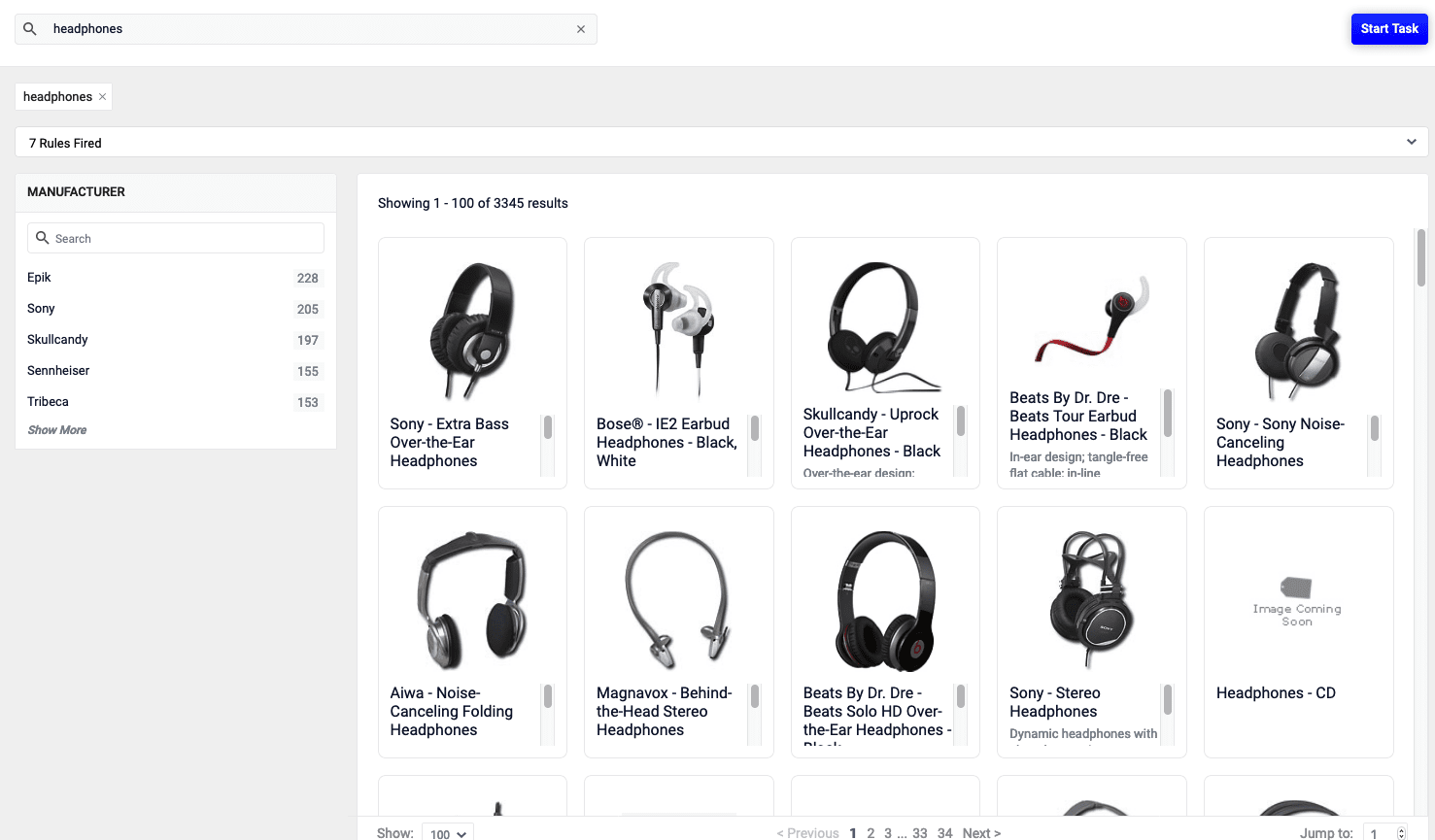This screenshot has width=1435, height=840.
Task: Filter by Epik manufacturer
Action: (39, 278)
